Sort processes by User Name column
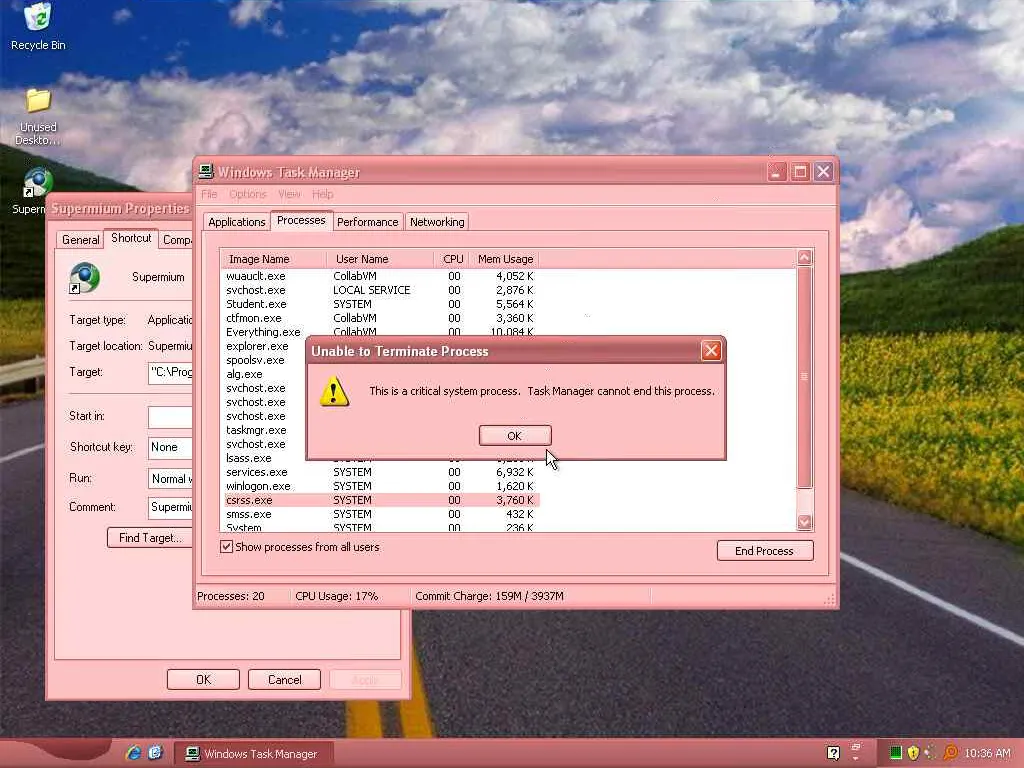Screen dimensions: 1024x768 pos(379,259)
